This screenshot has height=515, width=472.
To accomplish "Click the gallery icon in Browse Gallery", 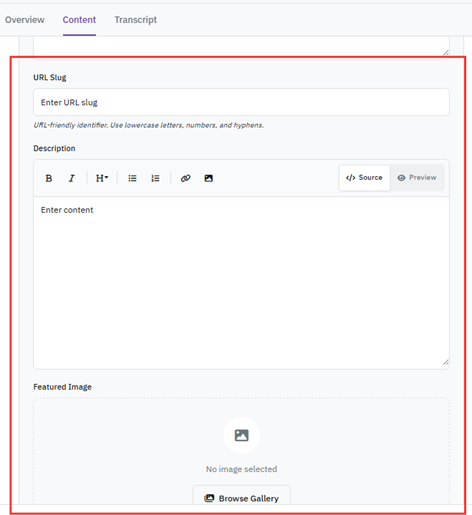I will pos(209,498).
